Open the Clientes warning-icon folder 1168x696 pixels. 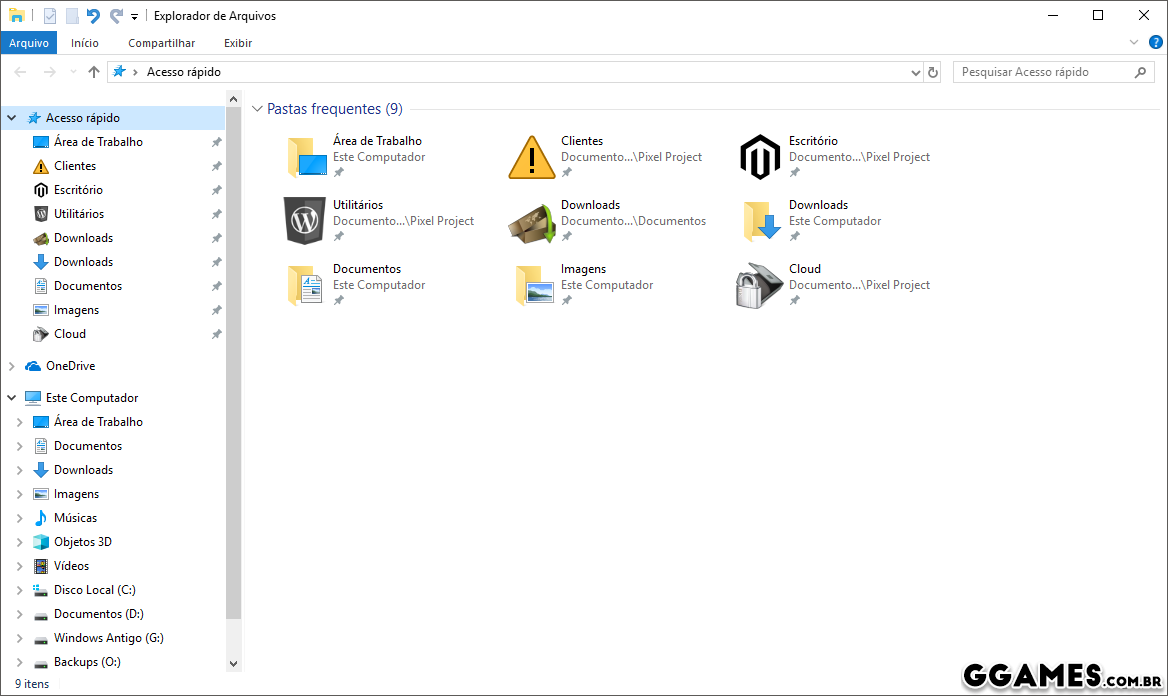click(x=532, y=157)
